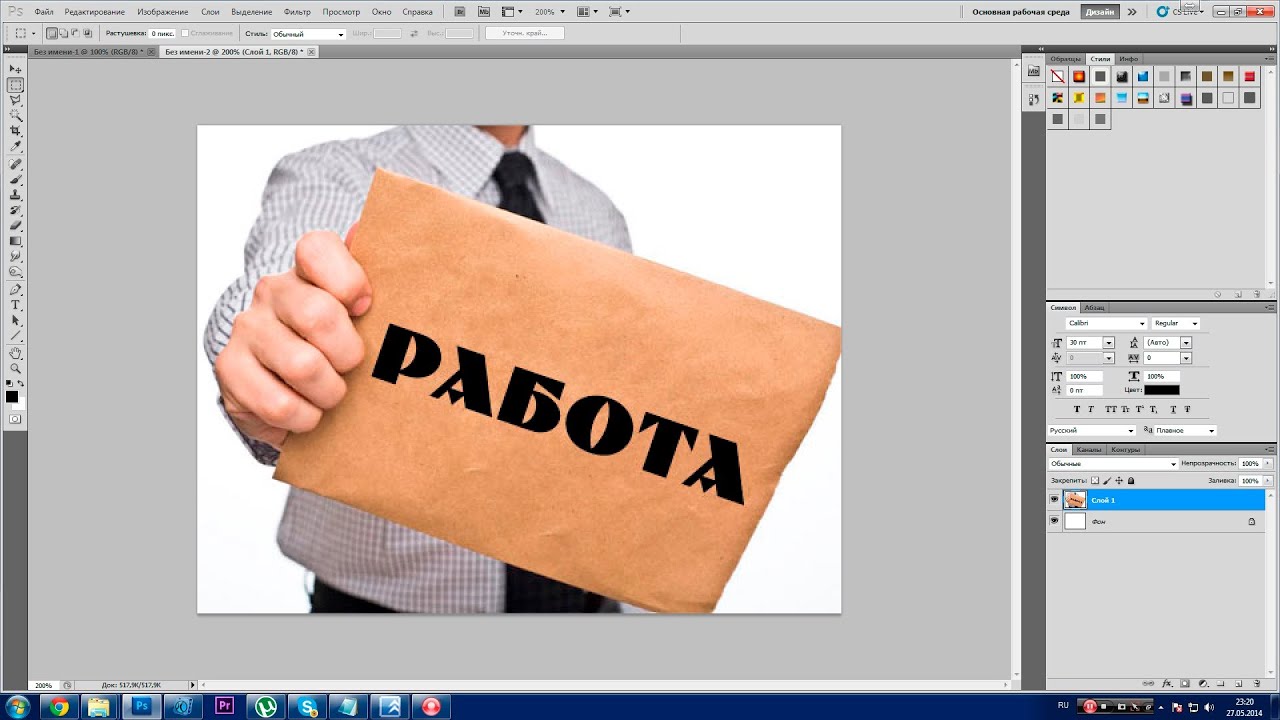The image size is (1280, 720).
Task: Toggle lock transparent pixels
Action: (1095, 480)
